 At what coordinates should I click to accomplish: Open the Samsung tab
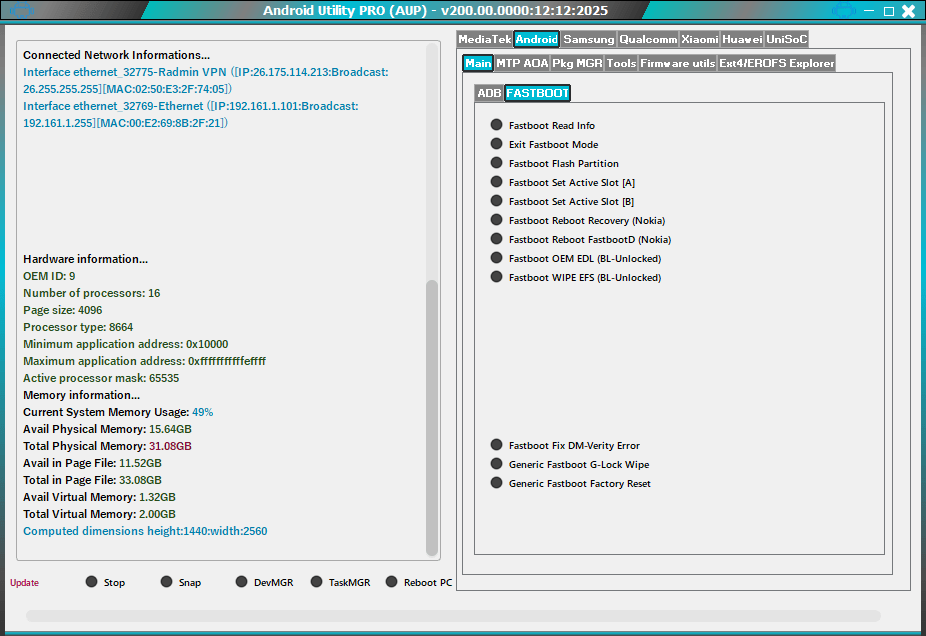[588, 39]
